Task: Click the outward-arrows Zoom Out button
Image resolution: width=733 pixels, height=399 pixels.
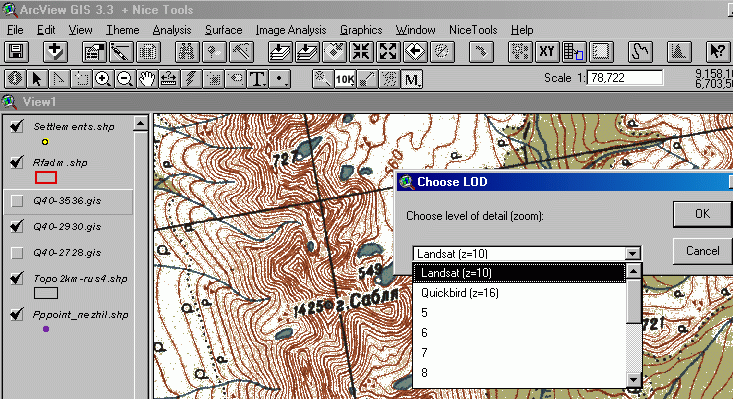Action: pos(388,52)
